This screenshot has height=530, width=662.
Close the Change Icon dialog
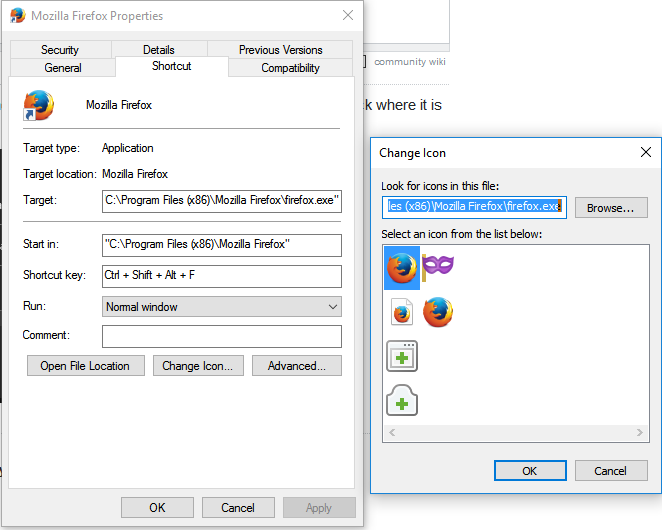646,152
